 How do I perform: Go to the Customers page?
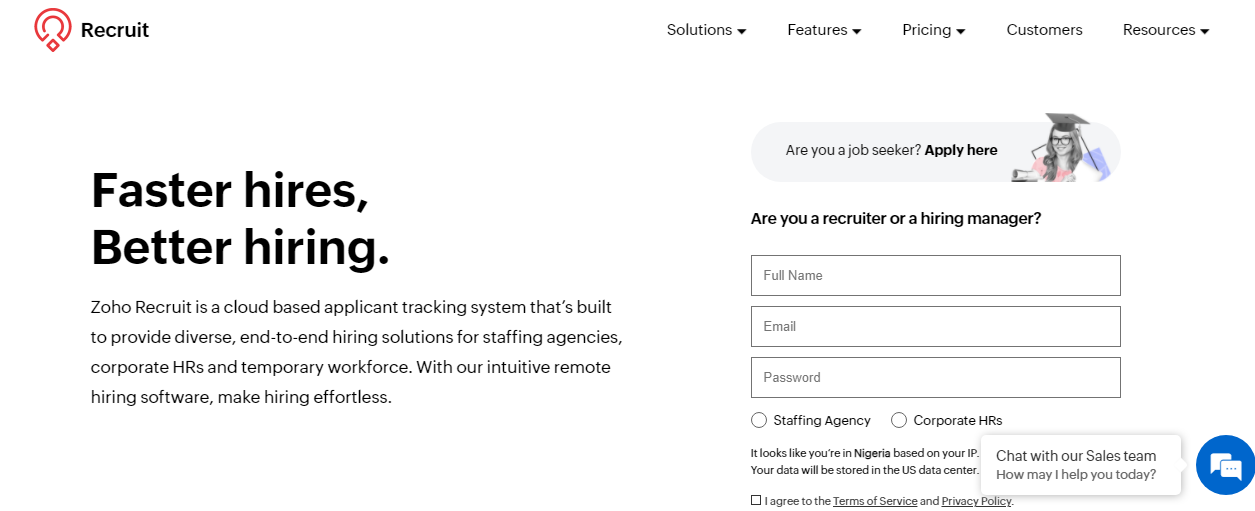(x=1044, y=30)
